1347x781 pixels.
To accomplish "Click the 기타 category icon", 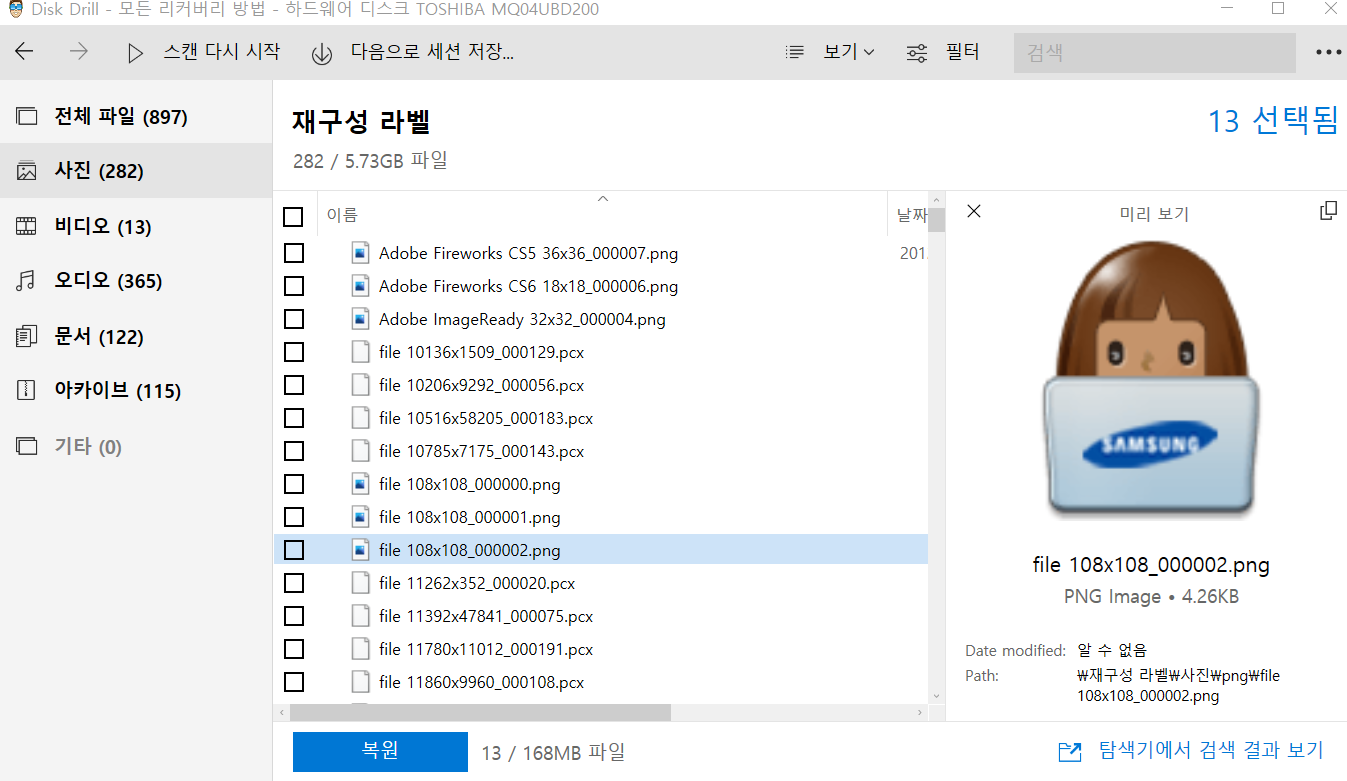I will (x=26, y=446).
